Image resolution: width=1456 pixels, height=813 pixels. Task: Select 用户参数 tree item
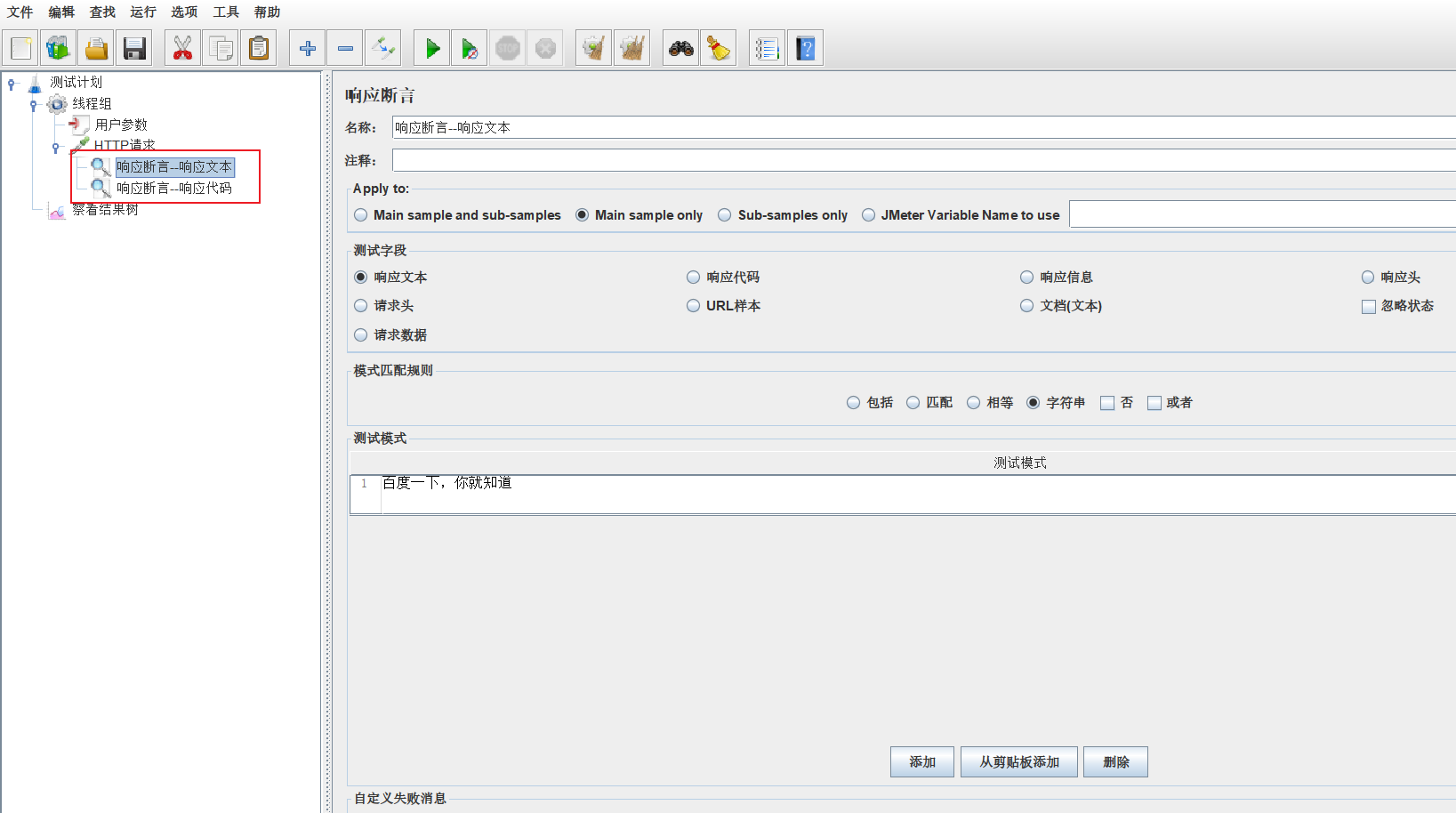point(121,125)
